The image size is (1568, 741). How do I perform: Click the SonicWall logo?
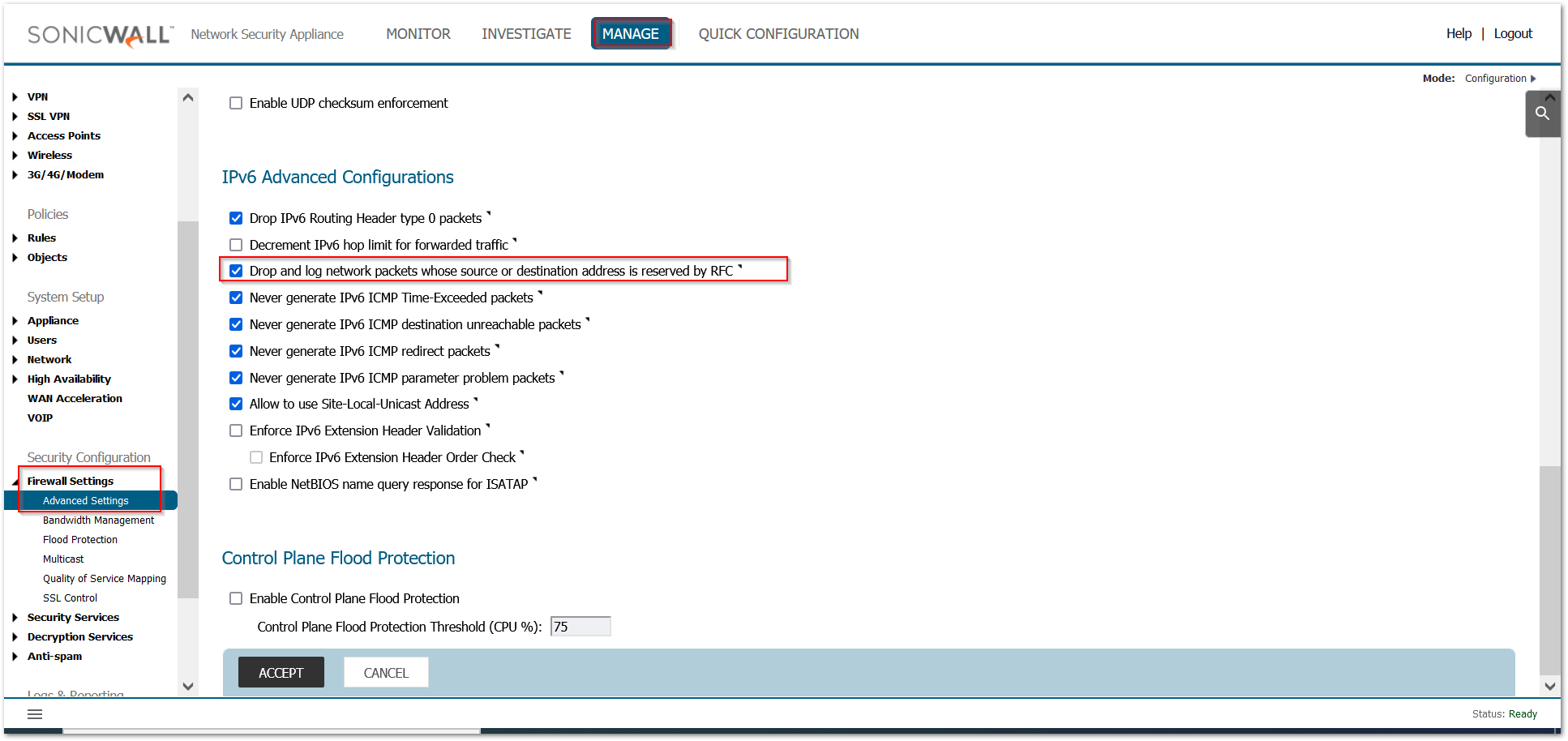101,35
